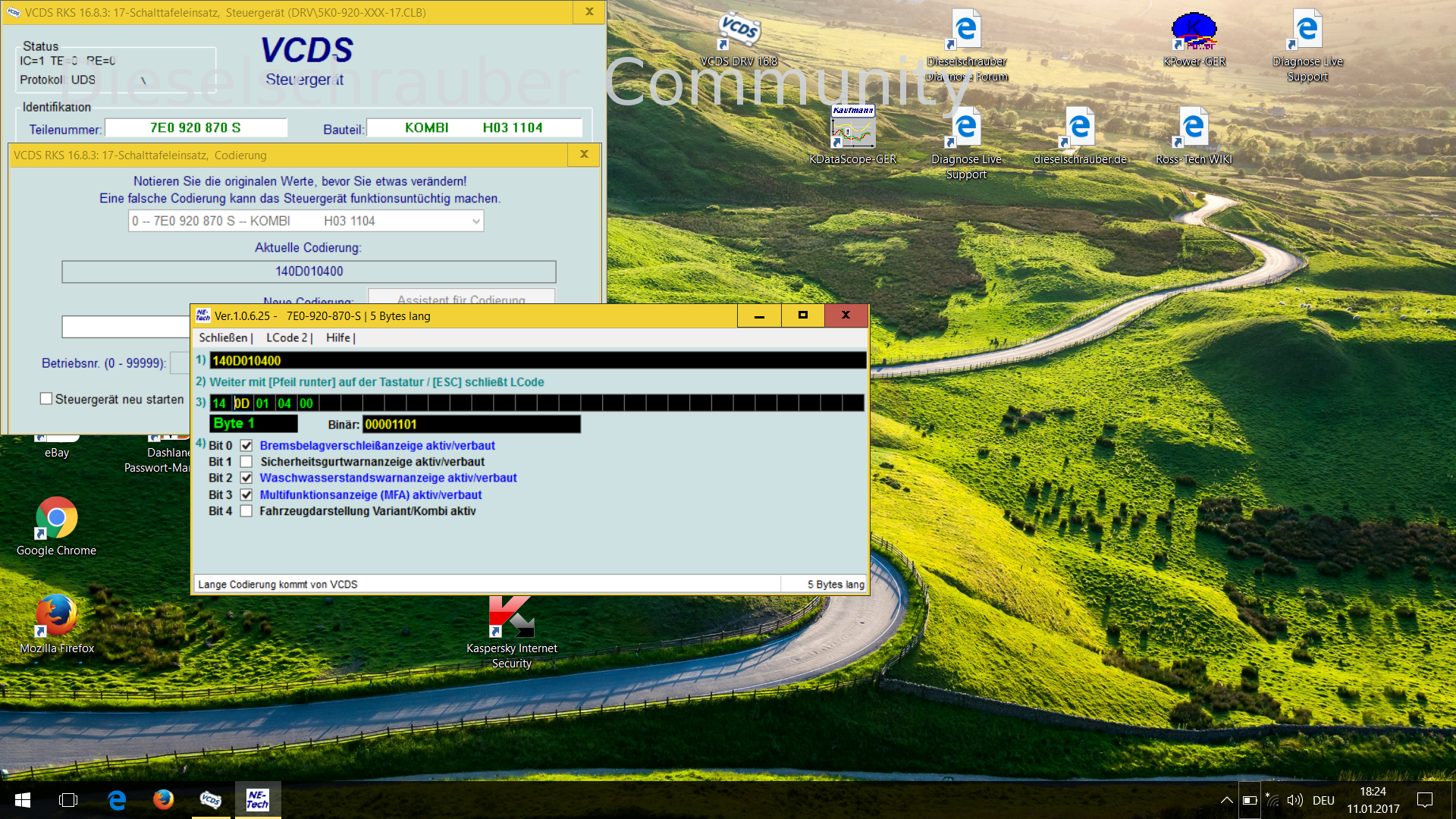Open LCode 2 menu
The image size is (1456, 819).
(289, 337)
